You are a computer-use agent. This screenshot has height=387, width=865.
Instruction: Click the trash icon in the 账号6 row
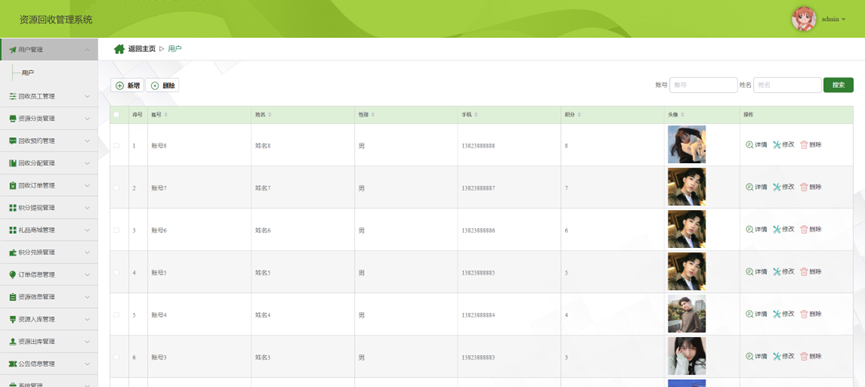(804, 229)
